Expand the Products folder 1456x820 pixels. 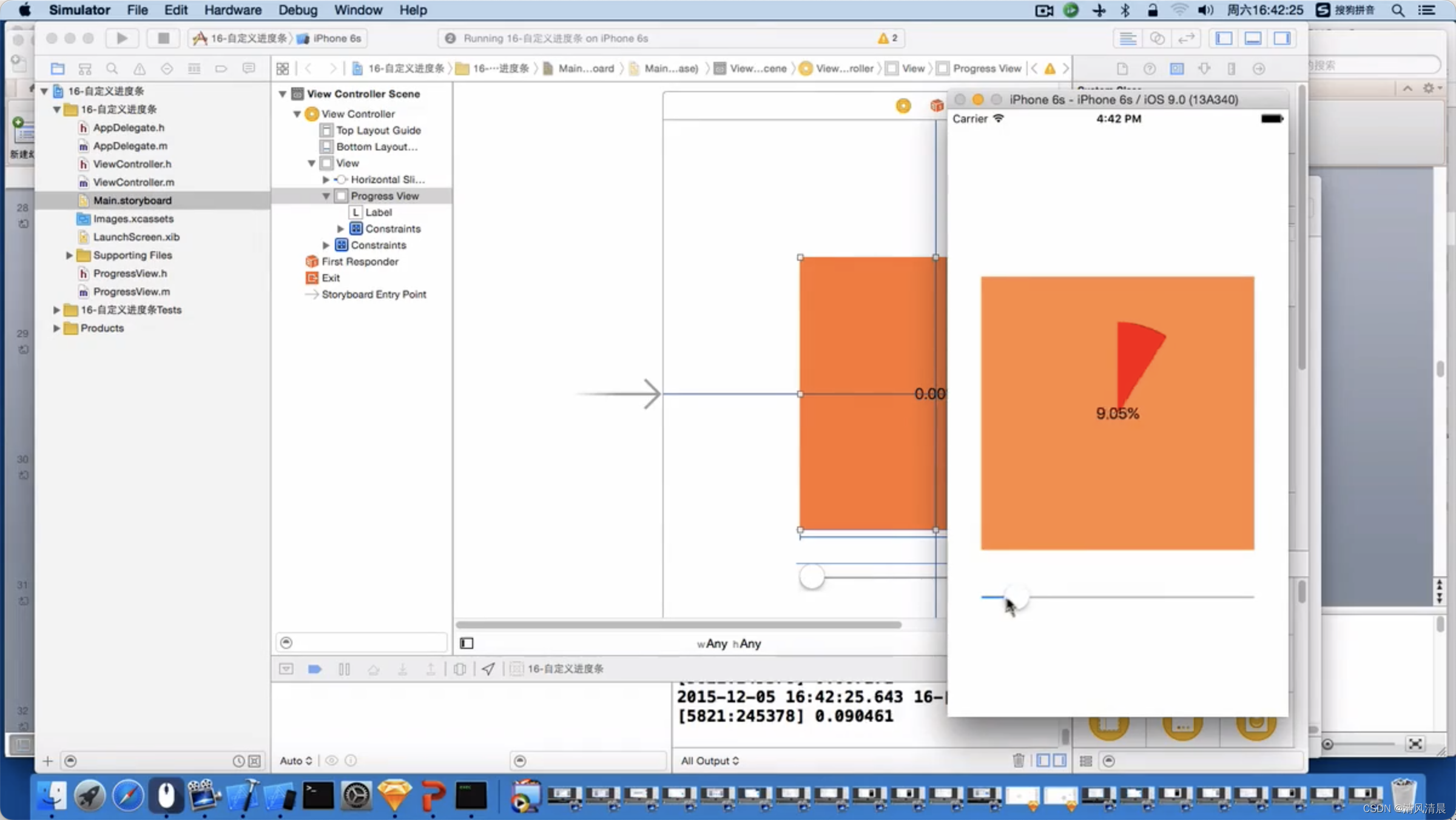tap(56, 328)
